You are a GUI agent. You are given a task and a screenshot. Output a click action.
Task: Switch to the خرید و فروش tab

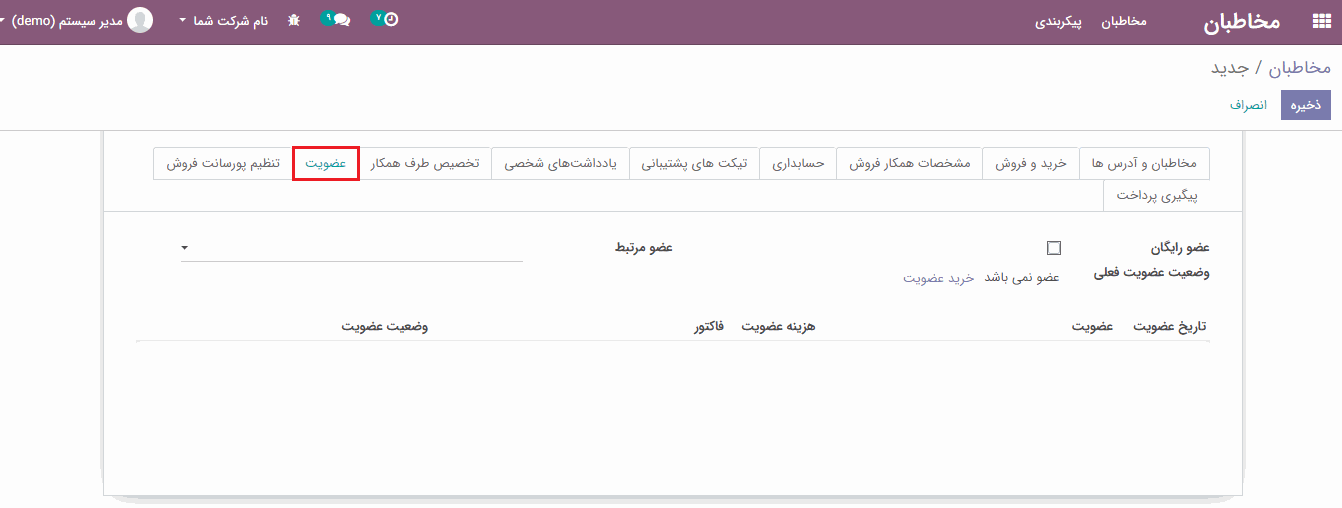(1031, 163)
